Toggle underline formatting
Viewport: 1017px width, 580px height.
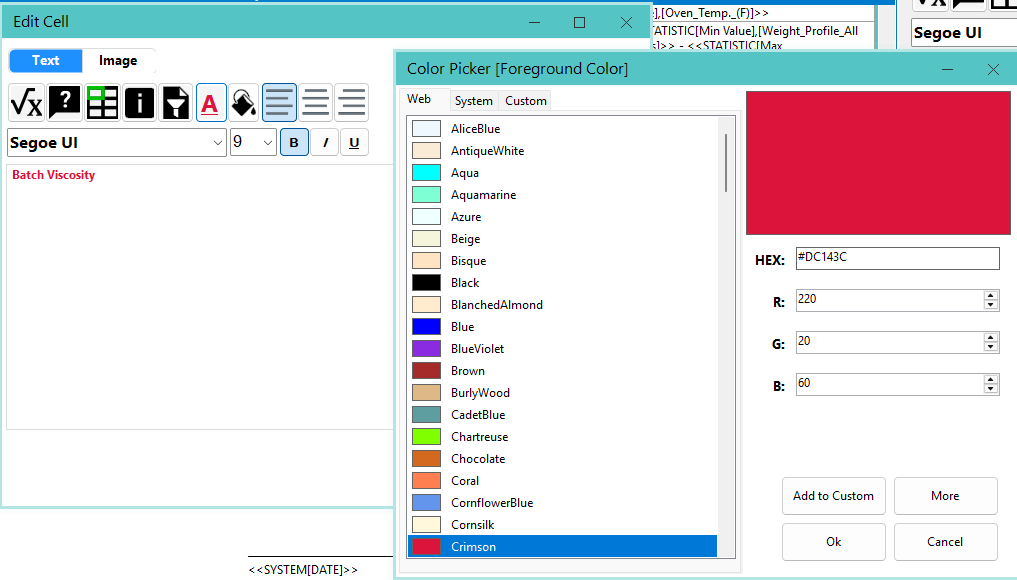354,143
